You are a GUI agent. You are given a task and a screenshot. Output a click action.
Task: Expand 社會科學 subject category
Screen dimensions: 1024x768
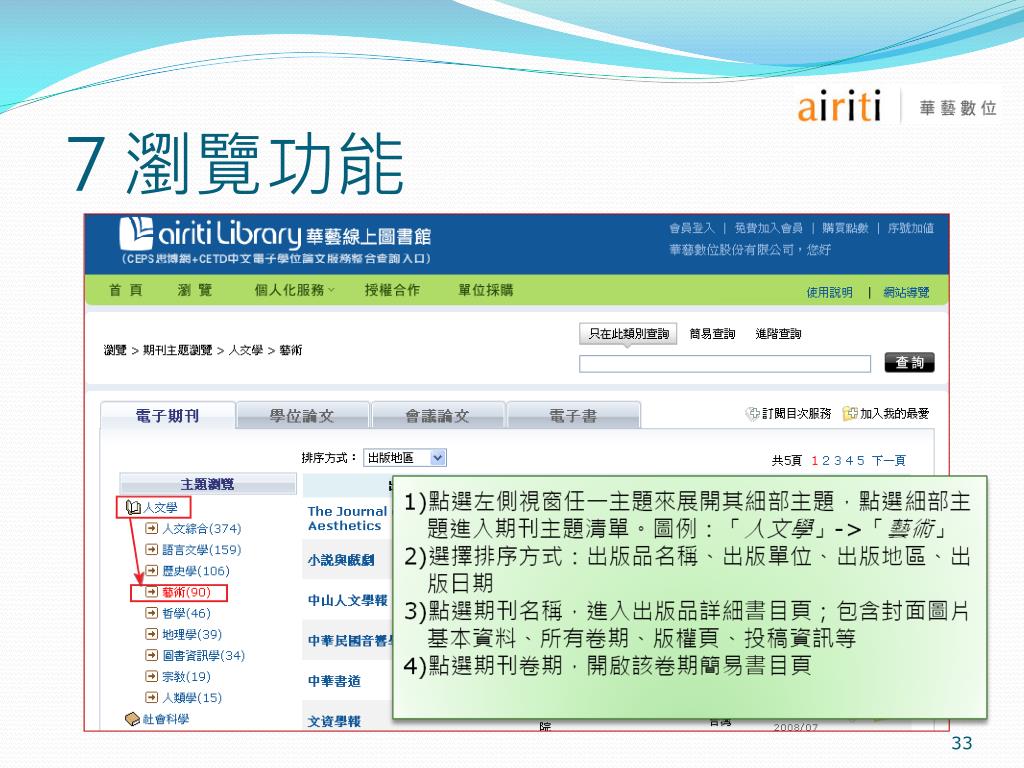click(166, 719)
